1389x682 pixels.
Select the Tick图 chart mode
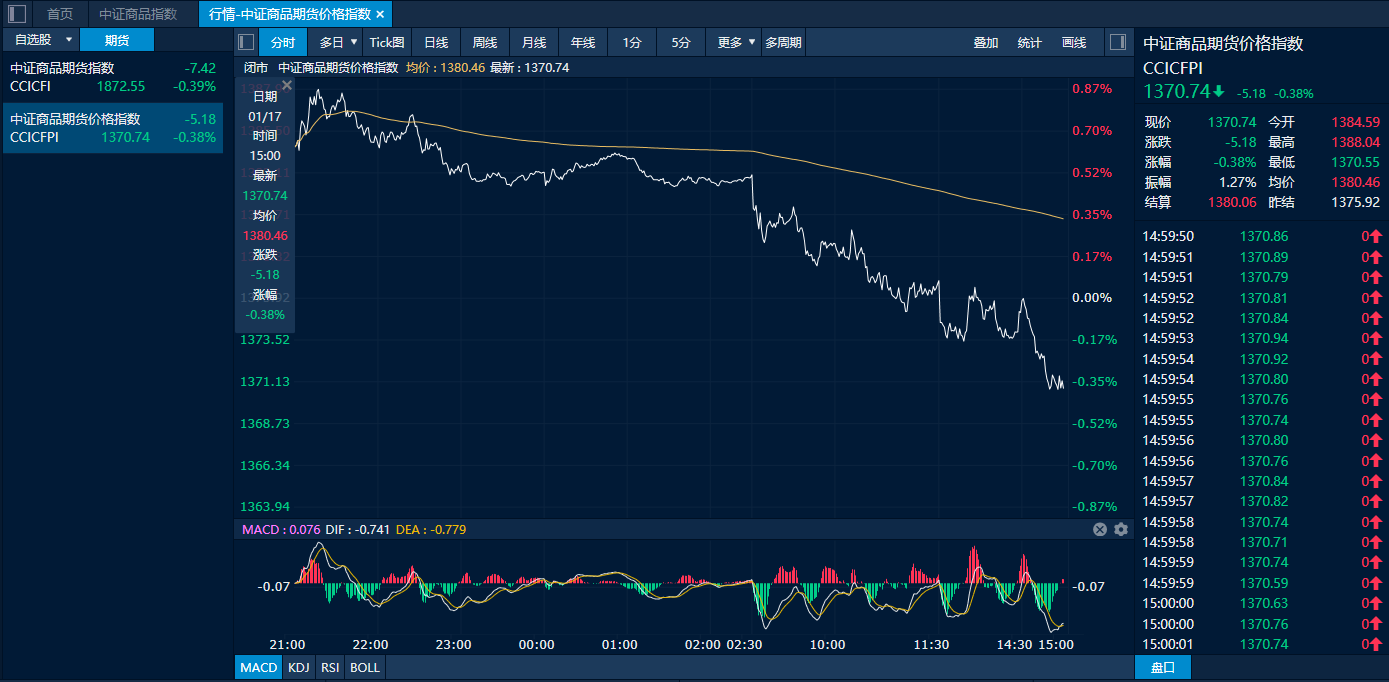tap(387, 42)
